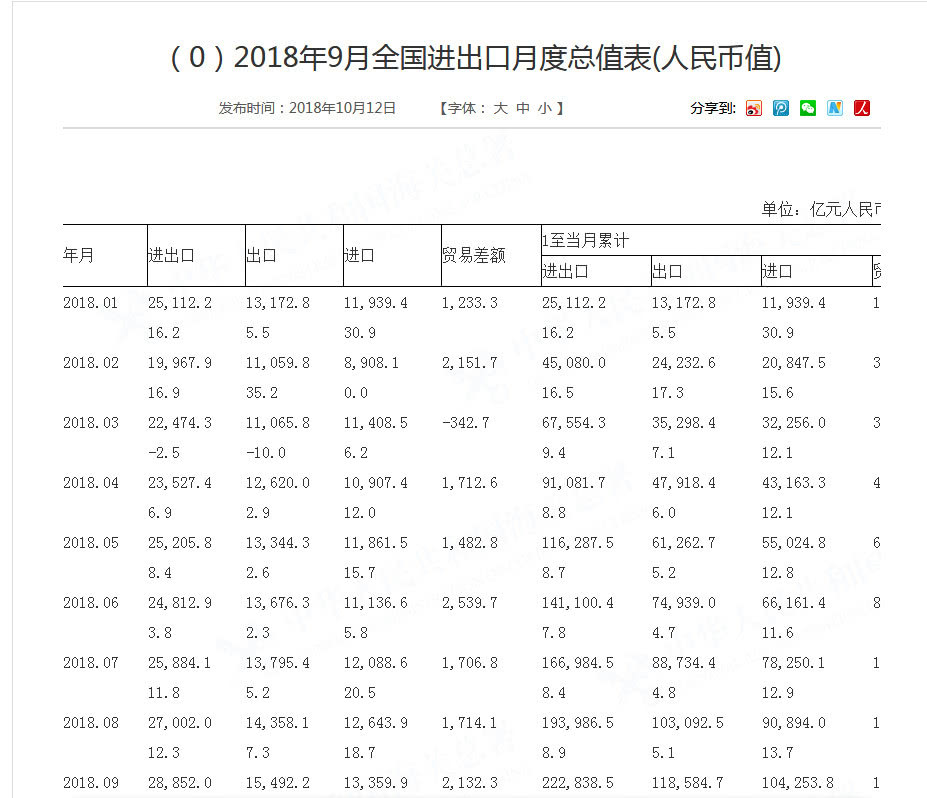Click import value 8,908.1

[x=372, y=363]
